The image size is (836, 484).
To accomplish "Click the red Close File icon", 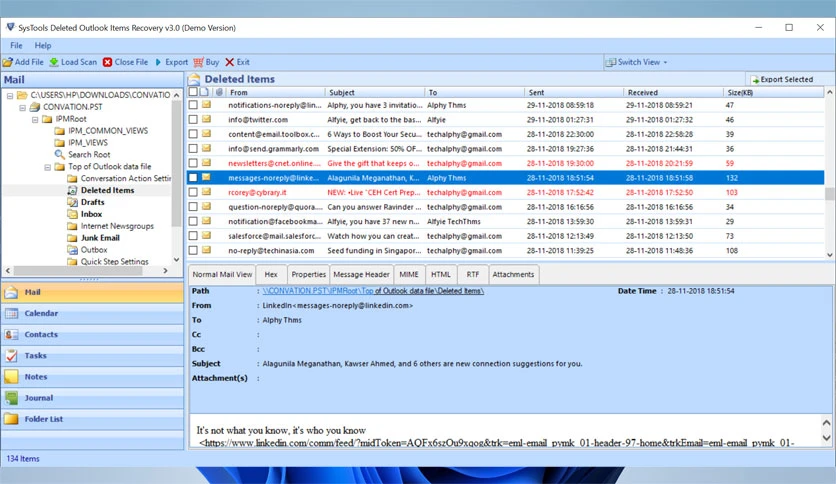I will coord(107,62).
